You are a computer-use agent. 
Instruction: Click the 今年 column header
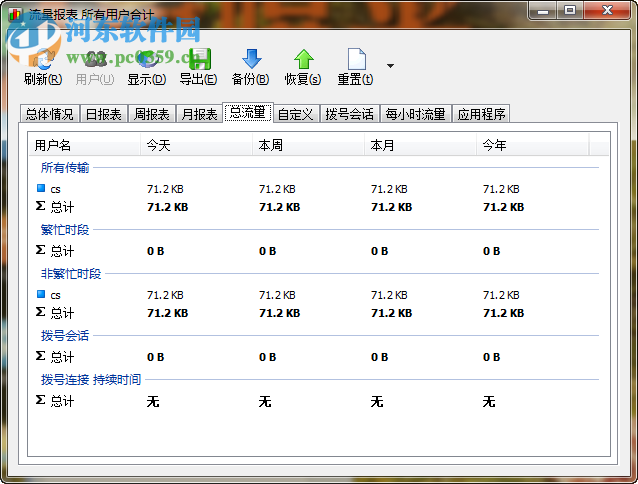532,145
